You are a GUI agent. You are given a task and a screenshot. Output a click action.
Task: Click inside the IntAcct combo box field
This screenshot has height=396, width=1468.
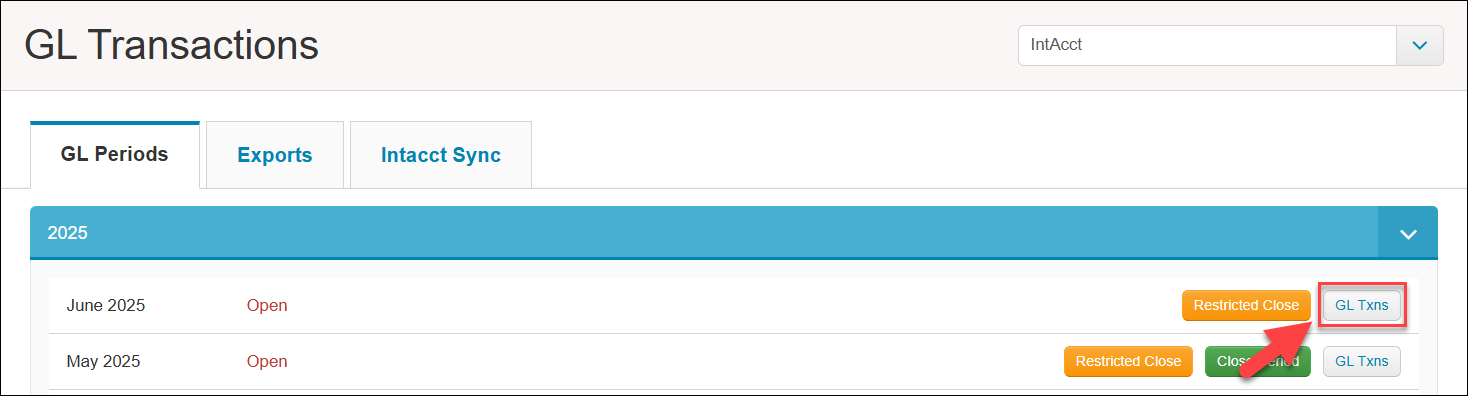click(1207, 45)
